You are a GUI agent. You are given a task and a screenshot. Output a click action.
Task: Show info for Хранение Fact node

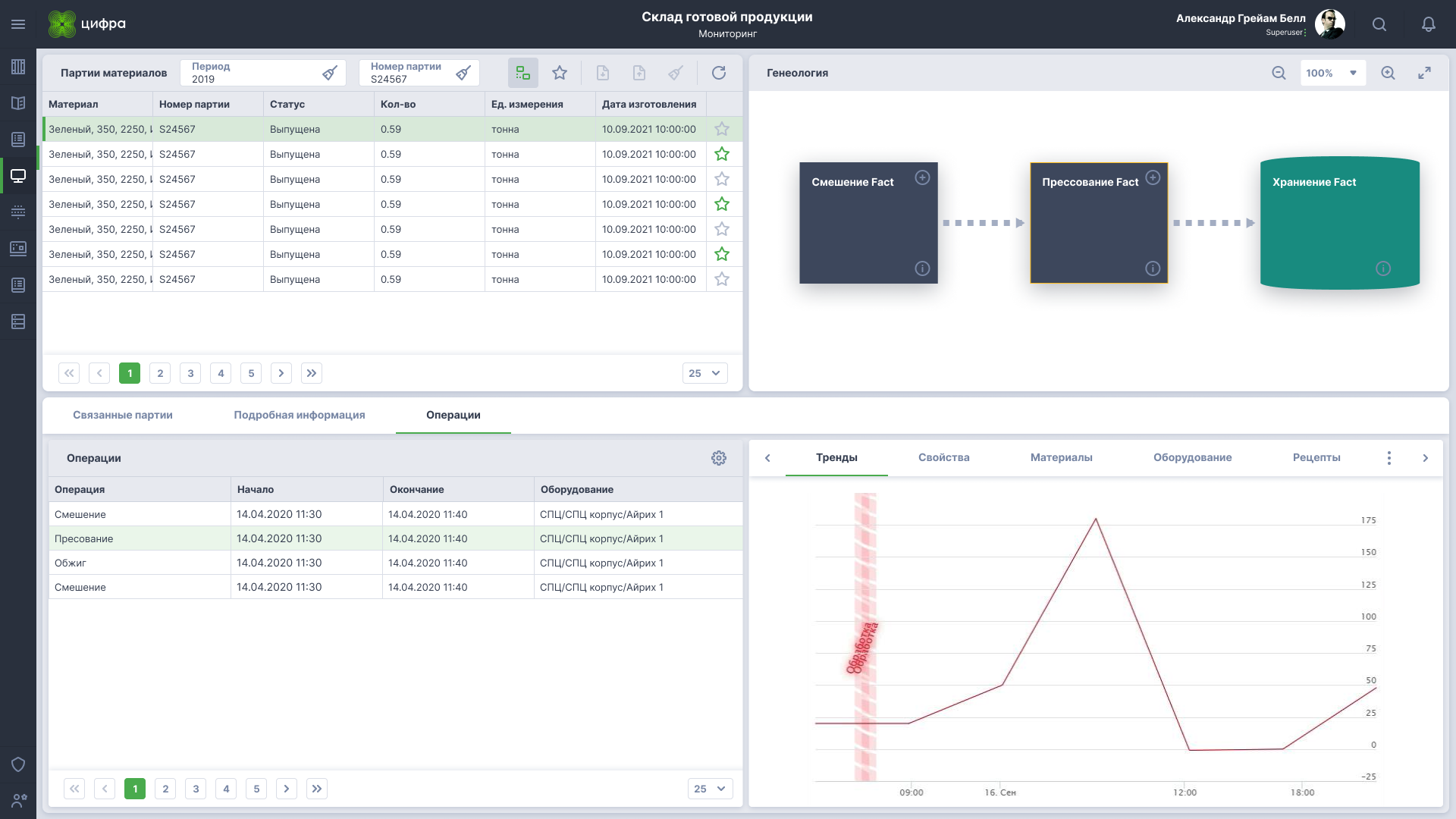[1383, 268]
